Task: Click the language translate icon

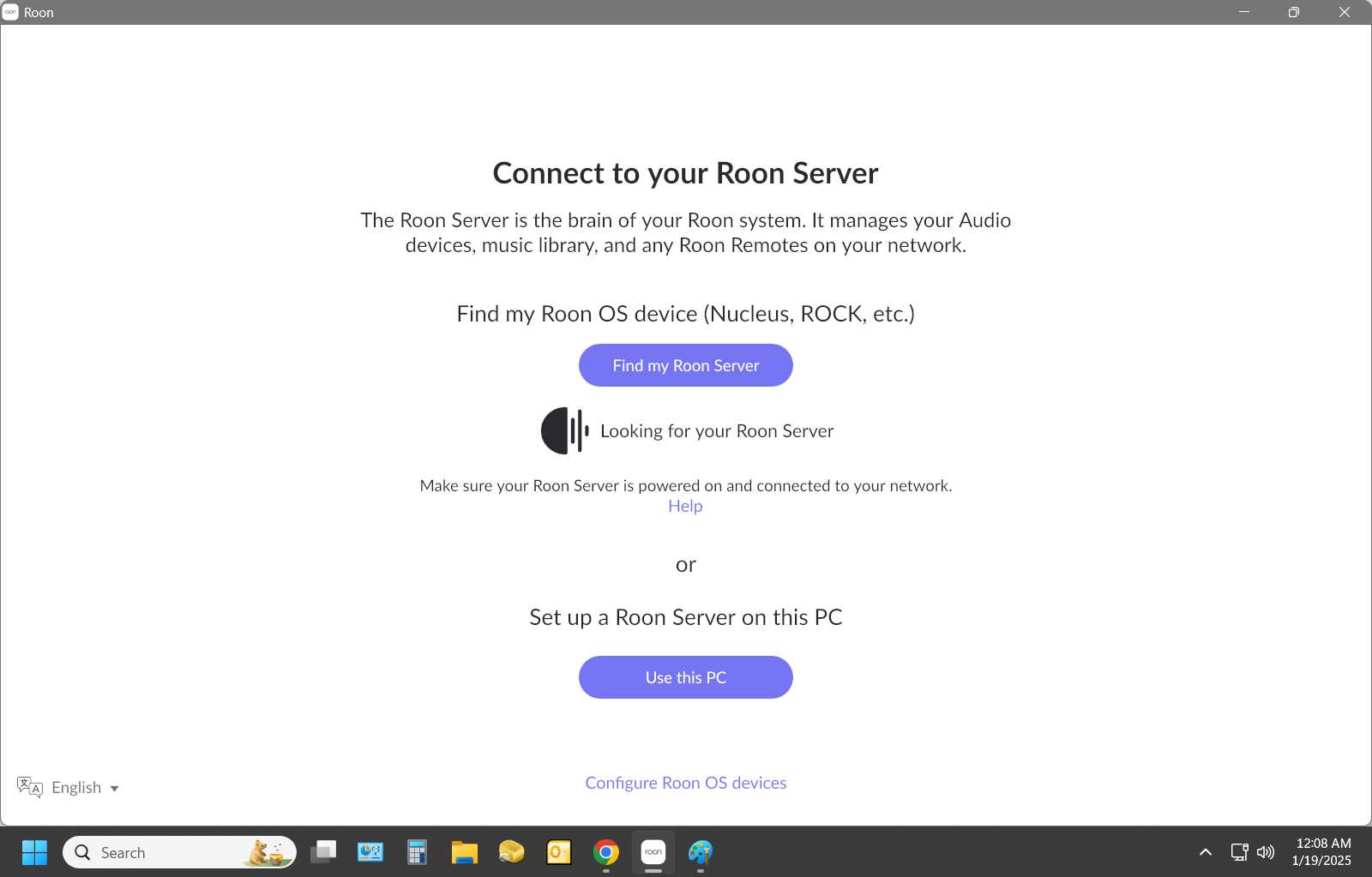Action: click(30, 787)
